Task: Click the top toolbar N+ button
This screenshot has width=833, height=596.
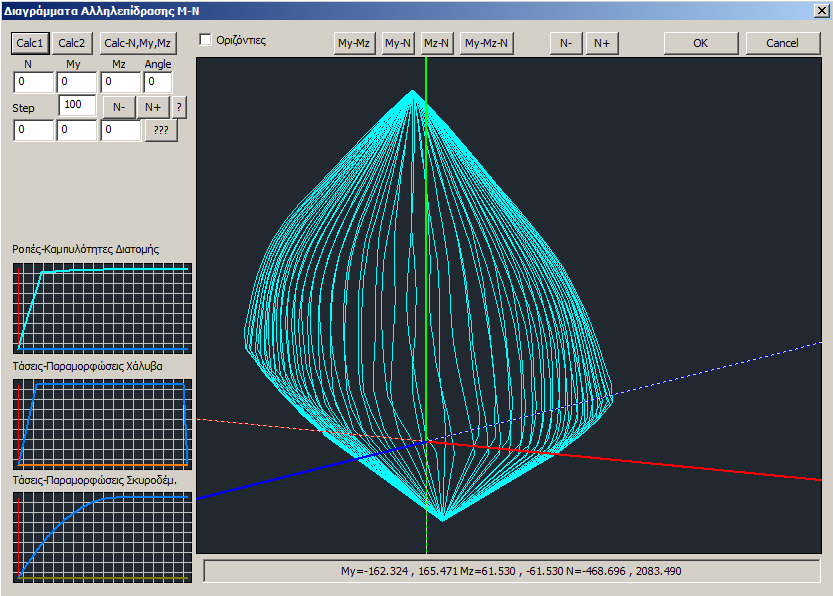Action: click(602, 43)
